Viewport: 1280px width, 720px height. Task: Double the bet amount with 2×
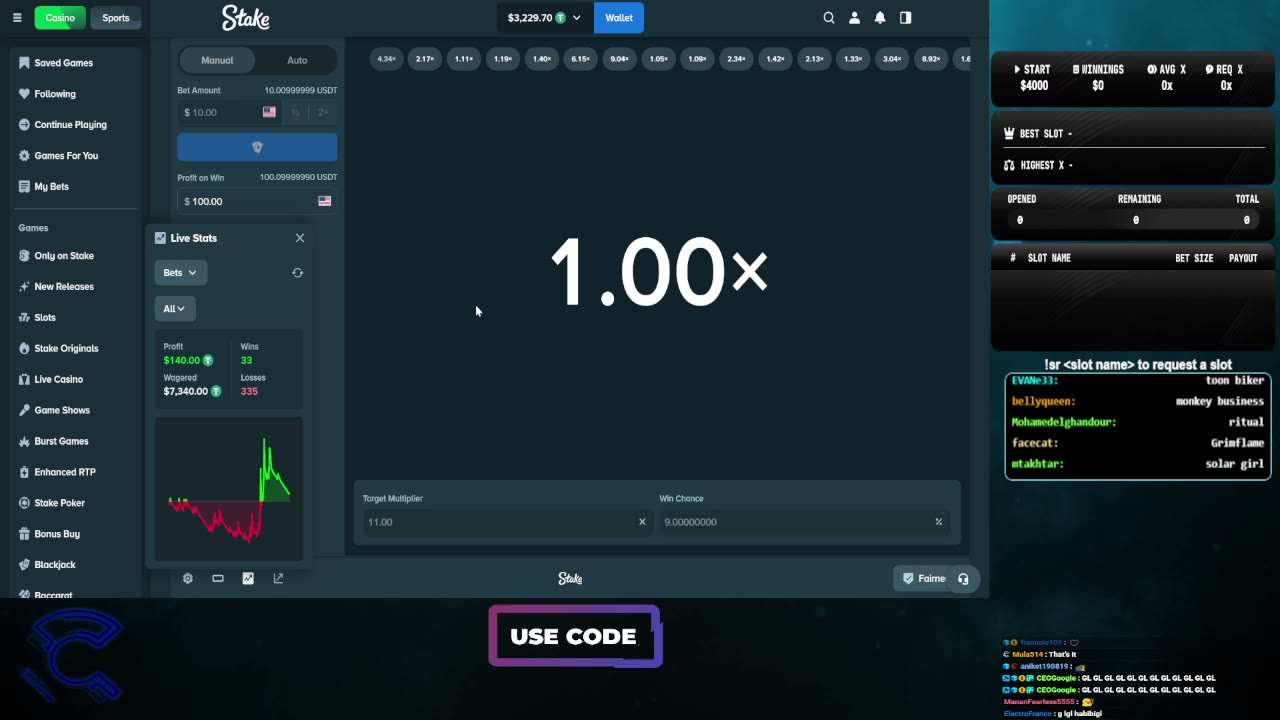(x=323, y=113)
